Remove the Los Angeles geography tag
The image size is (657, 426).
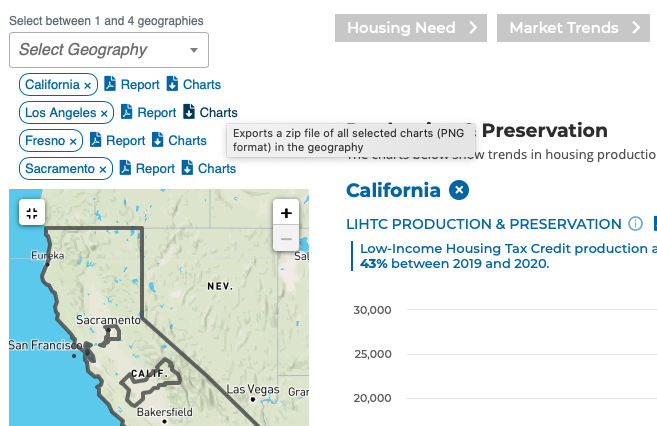104,114
